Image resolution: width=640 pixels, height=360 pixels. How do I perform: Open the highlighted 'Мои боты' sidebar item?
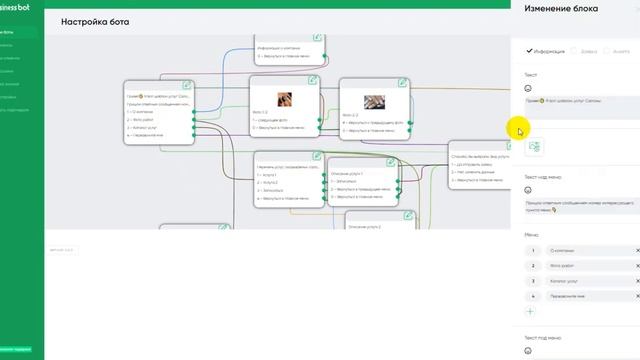click(18, 32)
